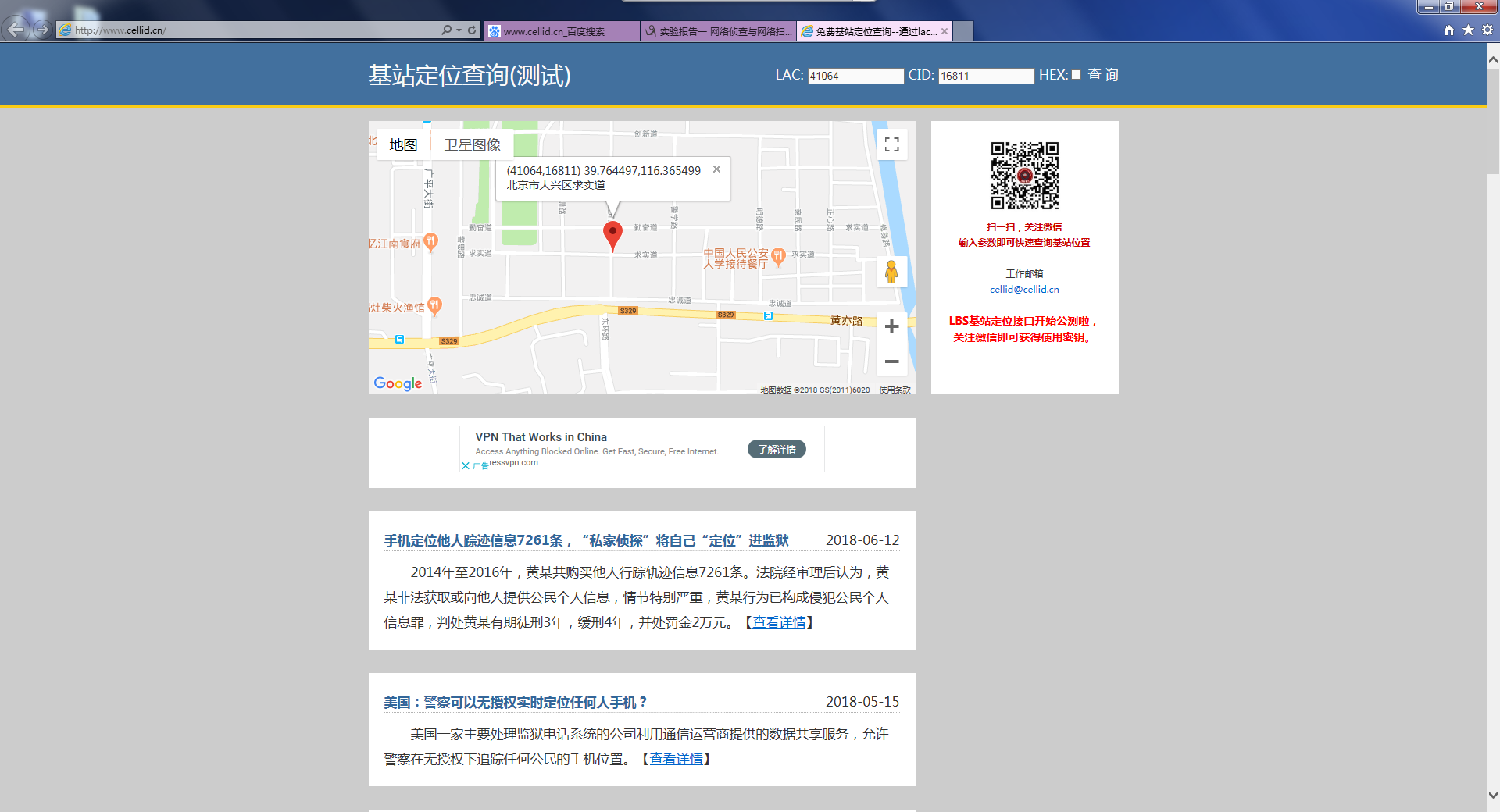
Task: Close the VPN advertisement with X icon
Action: 466,466
